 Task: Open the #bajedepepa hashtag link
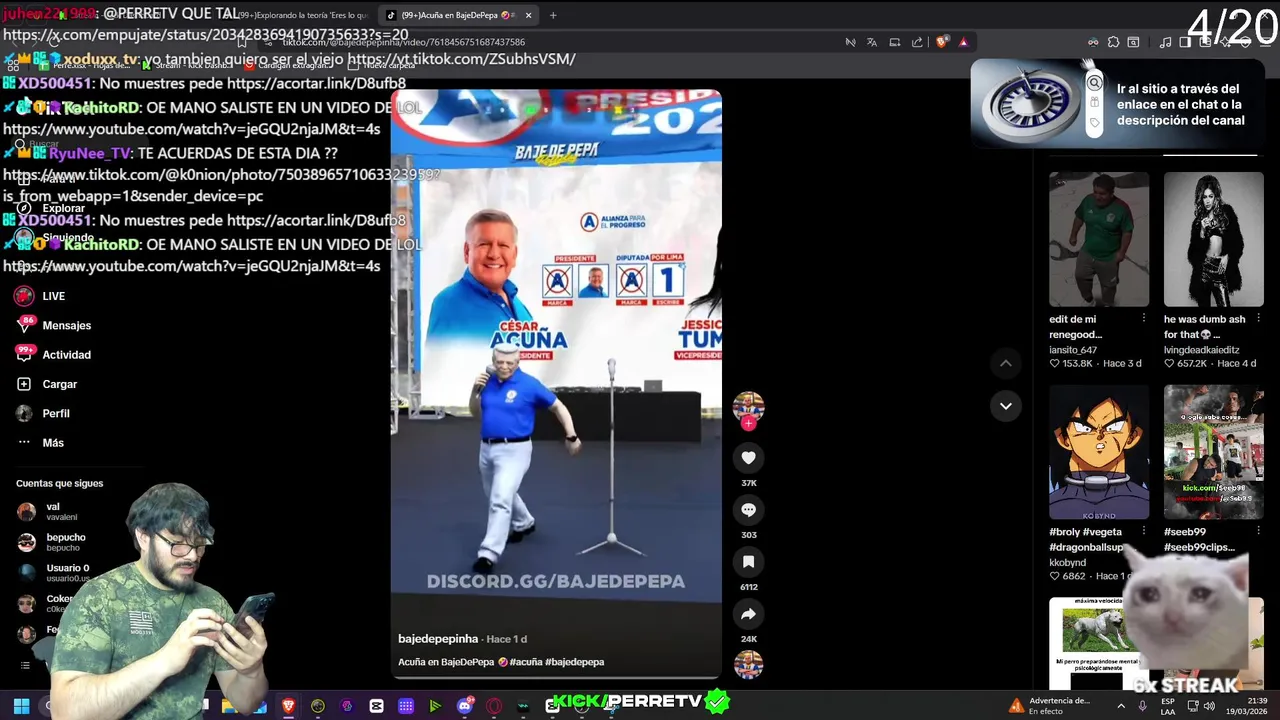click(574, 662)
